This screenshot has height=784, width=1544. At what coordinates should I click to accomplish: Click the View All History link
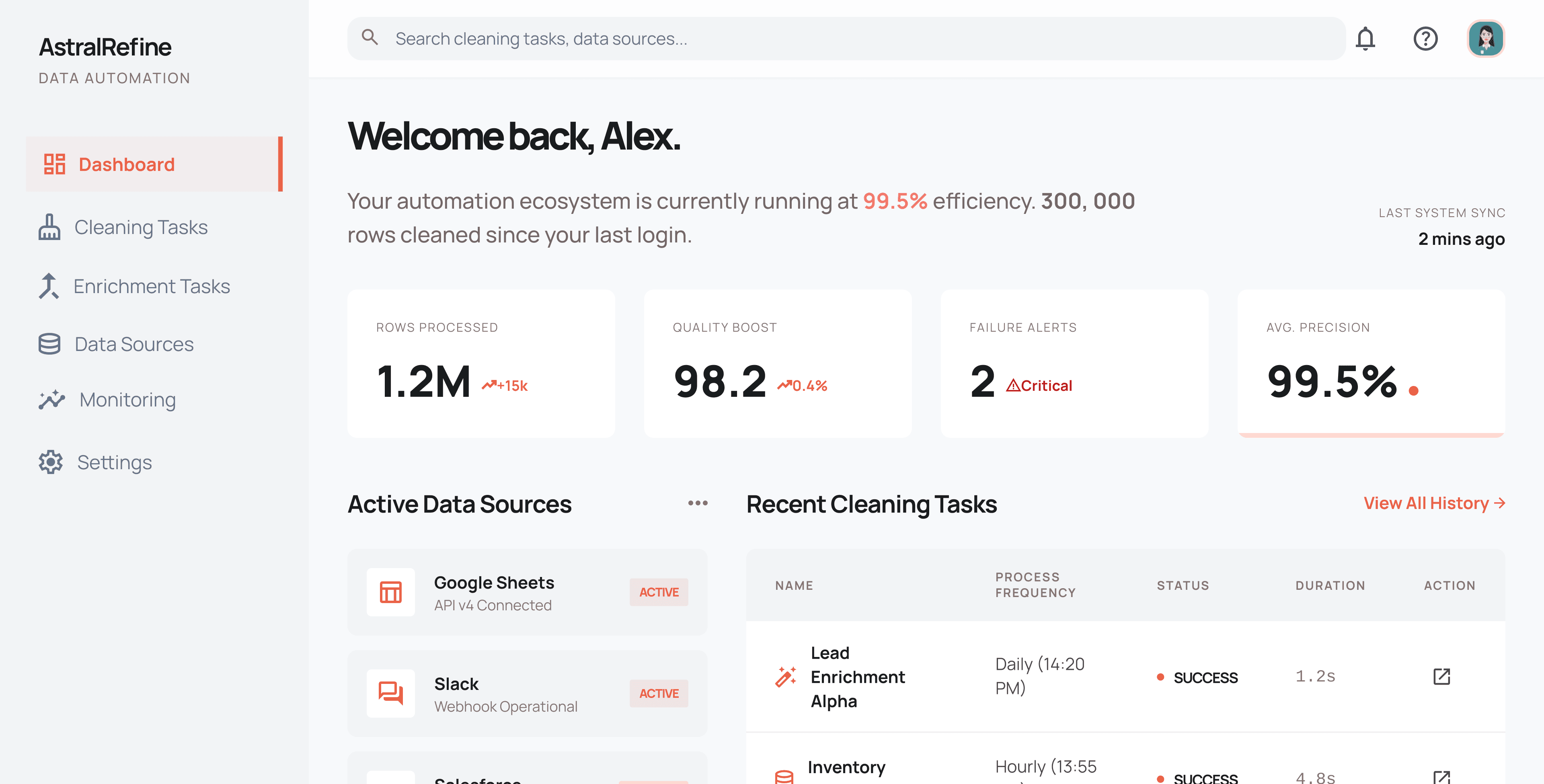pyautogui.click(x=1434, y=503)
